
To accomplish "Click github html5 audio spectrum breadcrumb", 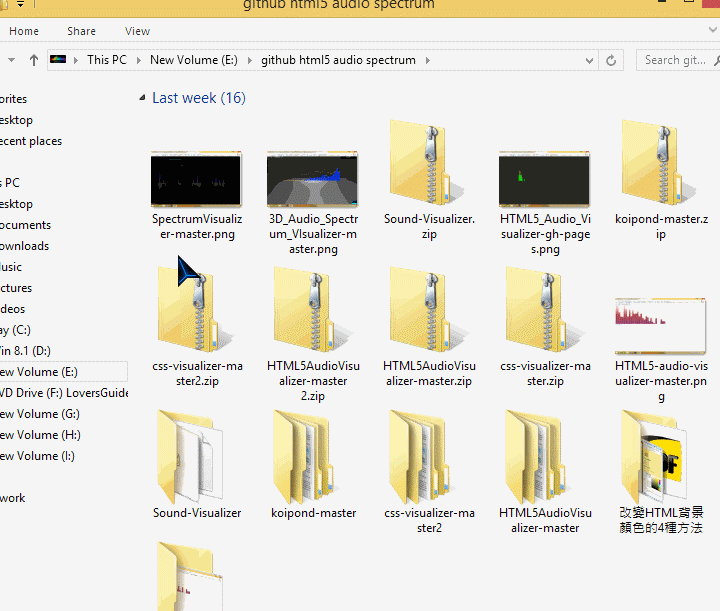I will tap(338, 60).
